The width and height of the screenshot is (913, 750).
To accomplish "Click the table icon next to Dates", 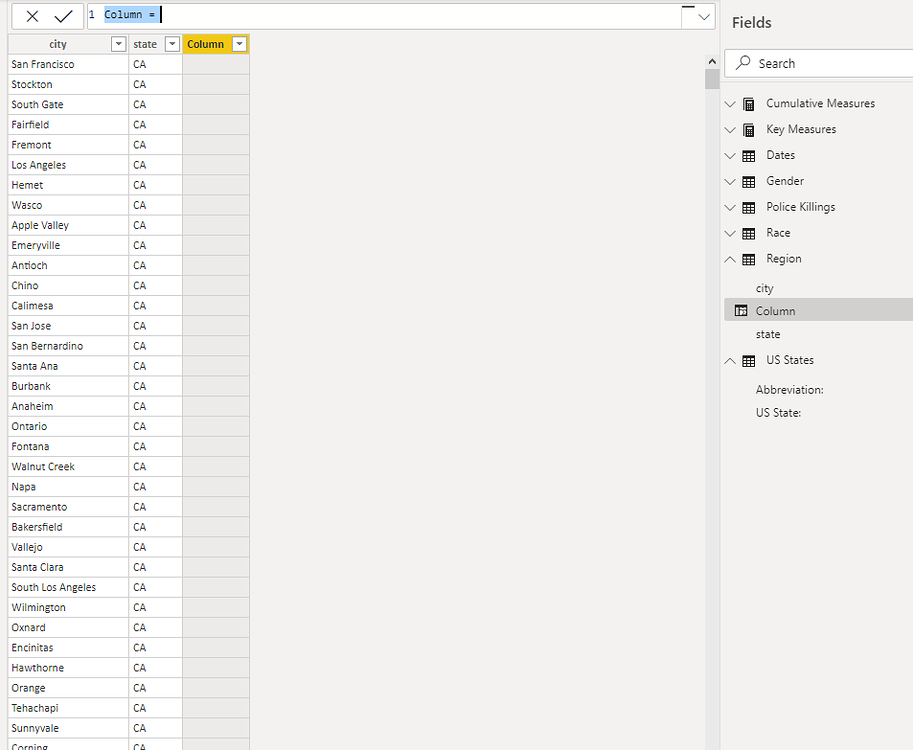I will pos(748,155).
